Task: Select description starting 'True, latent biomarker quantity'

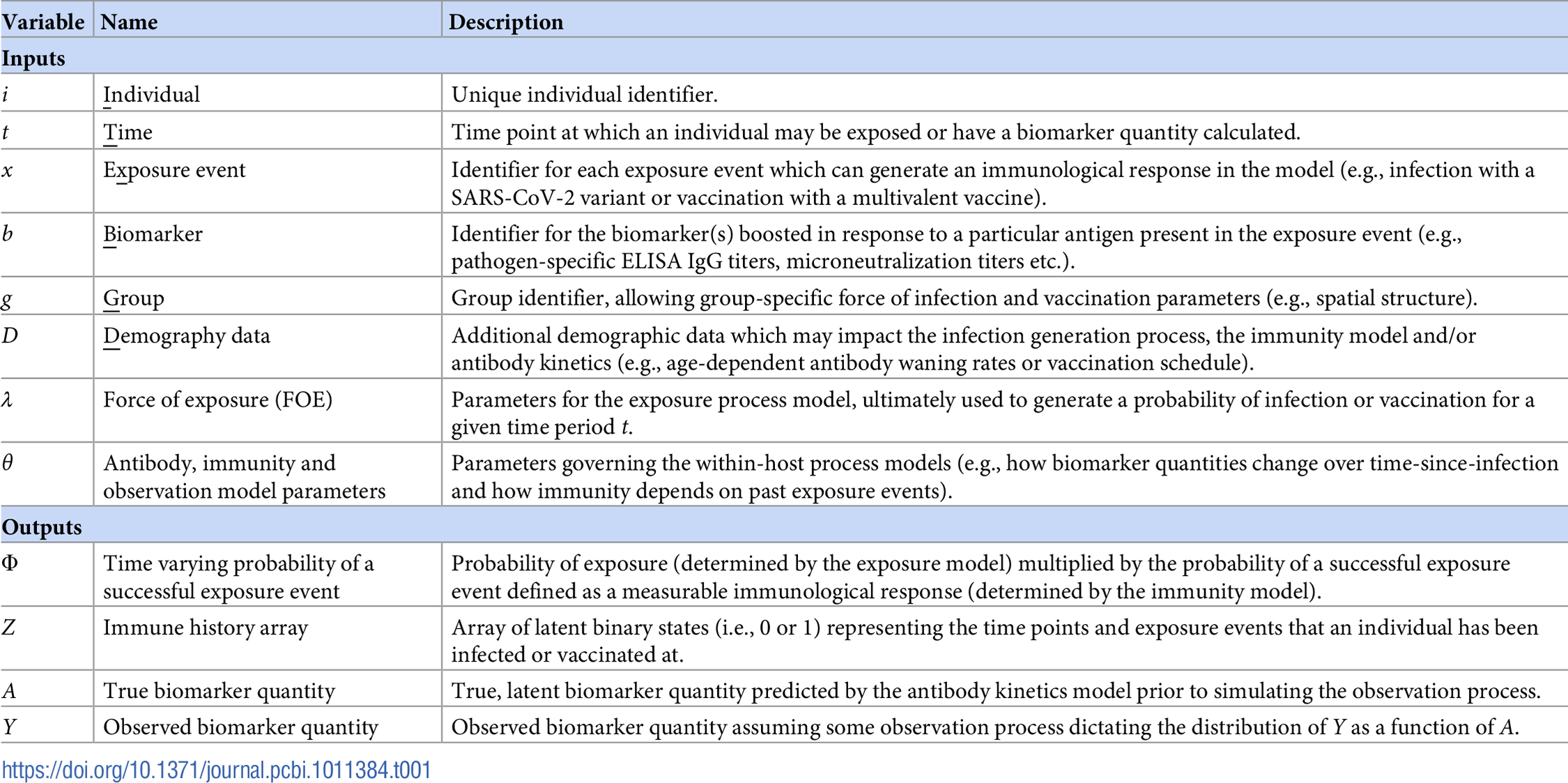Action: 997,691
